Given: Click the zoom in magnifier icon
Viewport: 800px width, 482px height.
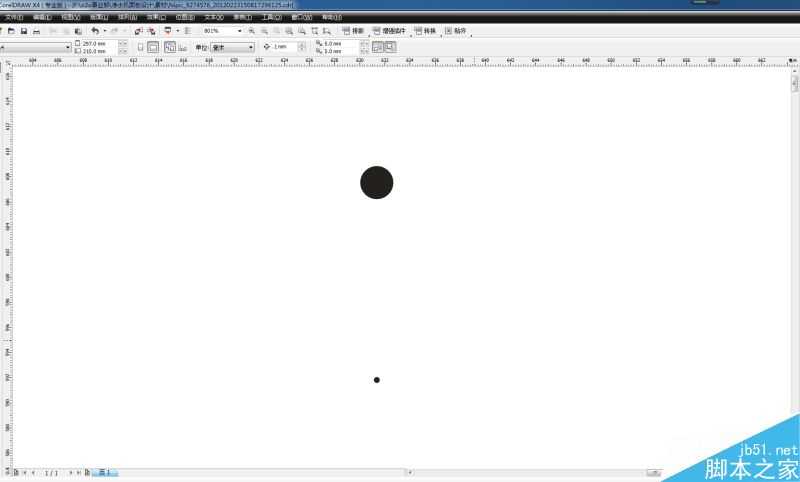Looking at the screenshot, I should (252, 31).
